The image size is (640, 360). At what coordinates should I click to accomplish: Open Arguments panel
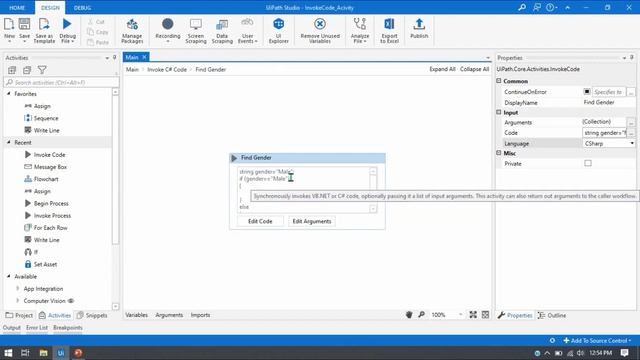pyautogui.click(x=169, y=315)
